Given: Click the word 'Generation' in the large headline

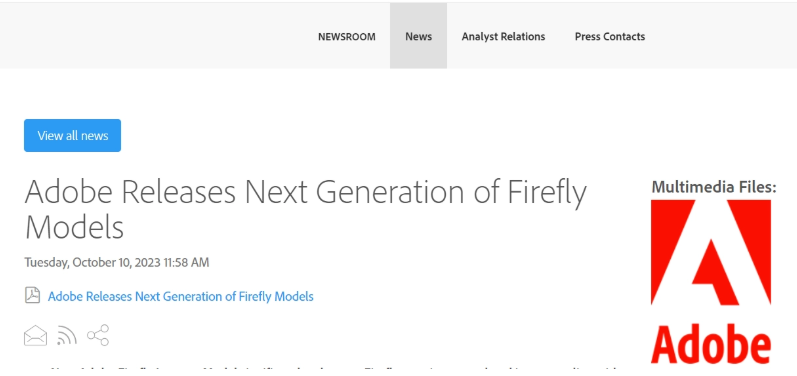Looking at the screenshot, I should pos(390,192).
